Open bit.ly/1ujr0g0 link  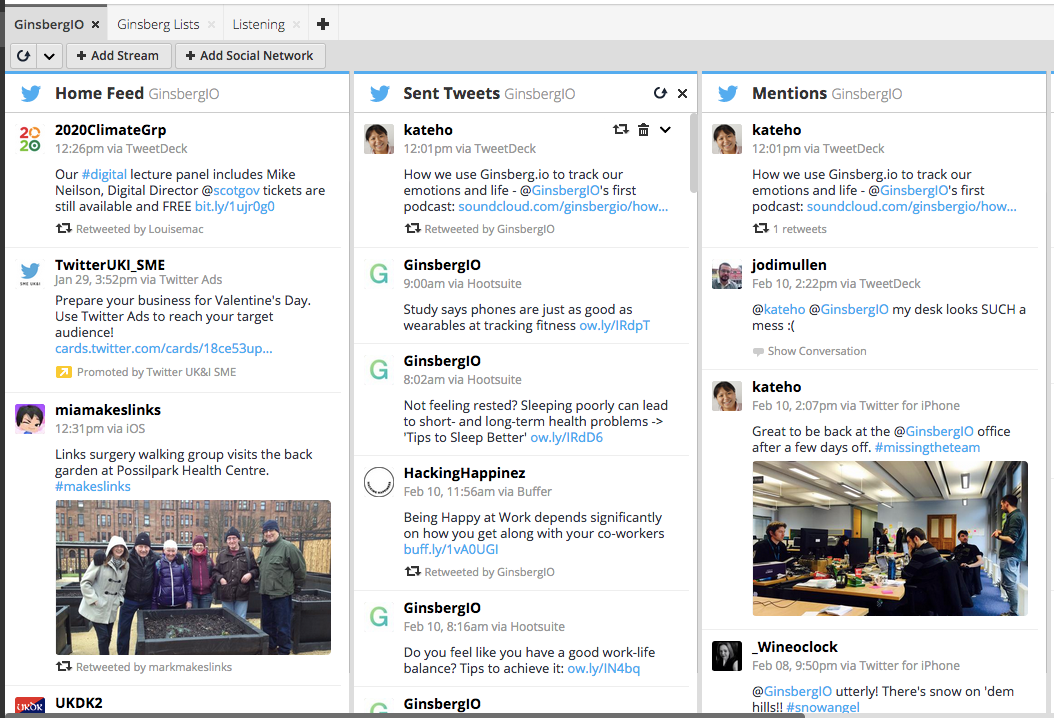(x=235, y=206)
